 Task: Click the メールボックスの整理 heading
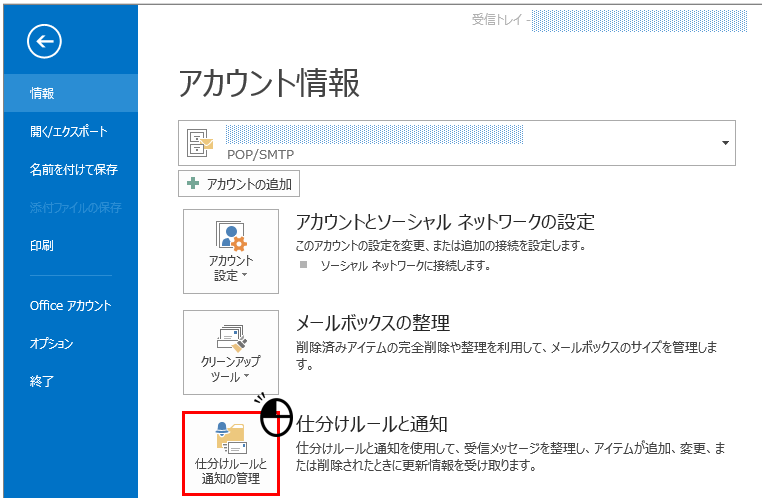[x=373, y=323]
